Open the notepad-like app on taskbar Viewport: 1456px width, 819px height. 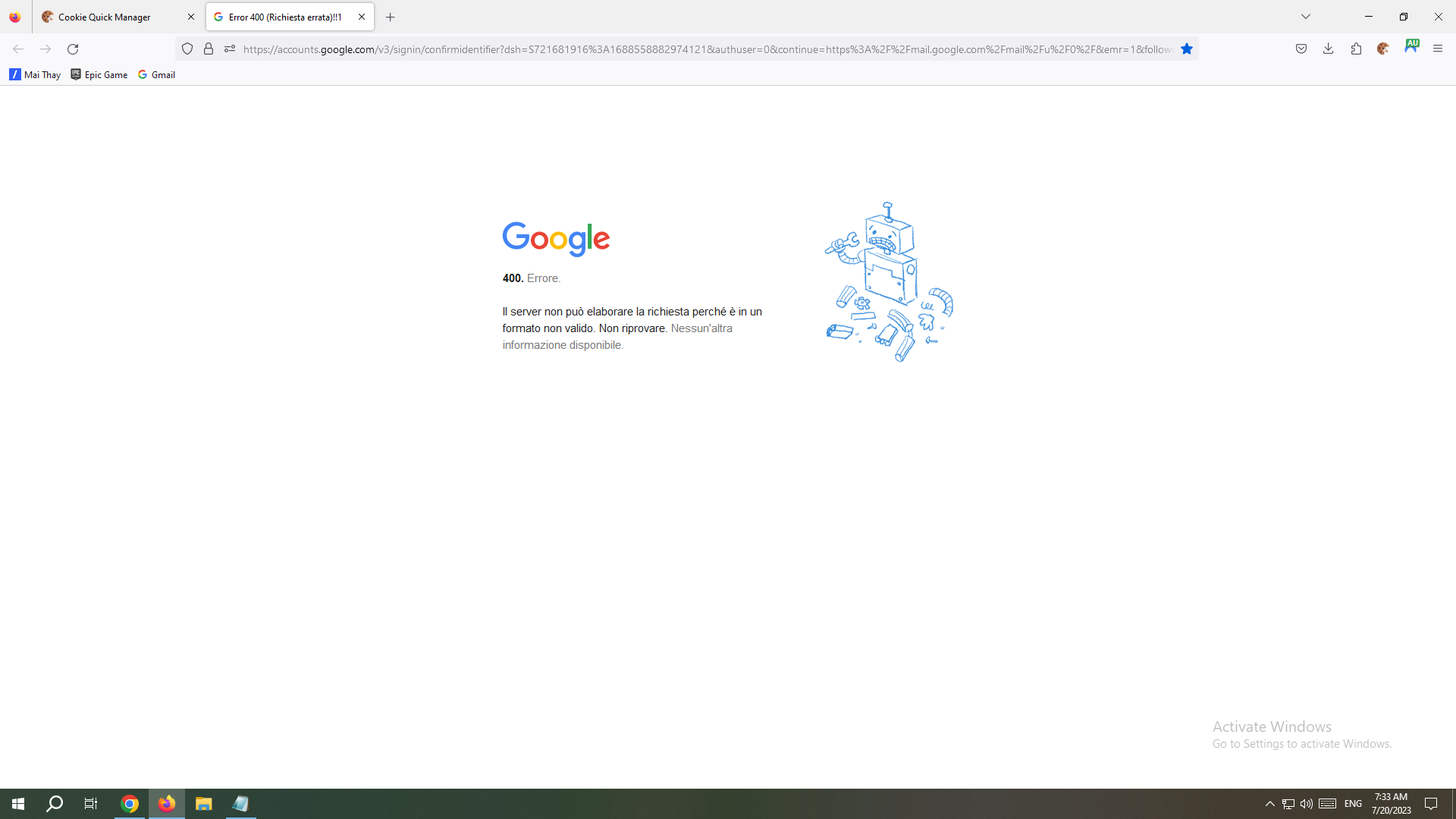(x=240, y=804)
